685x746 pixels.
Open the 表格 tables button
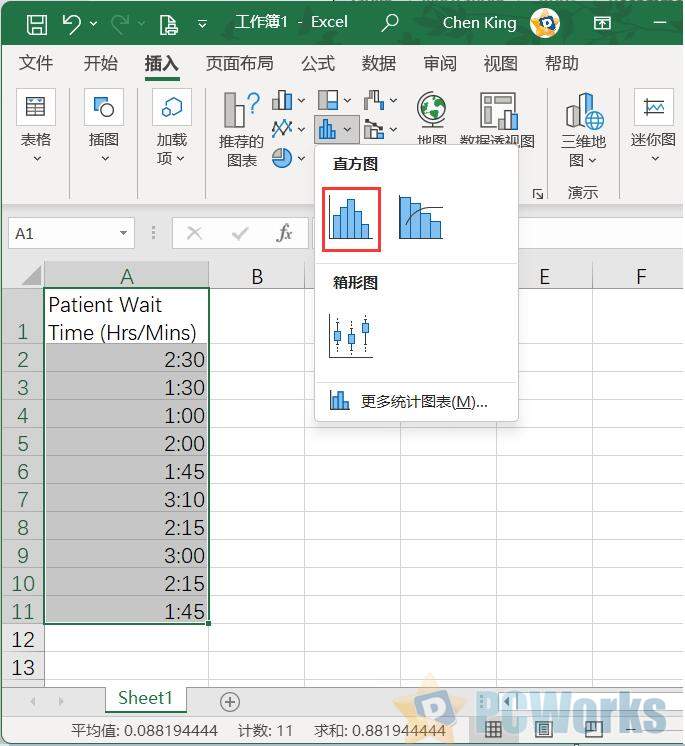(x=36, y=126)
